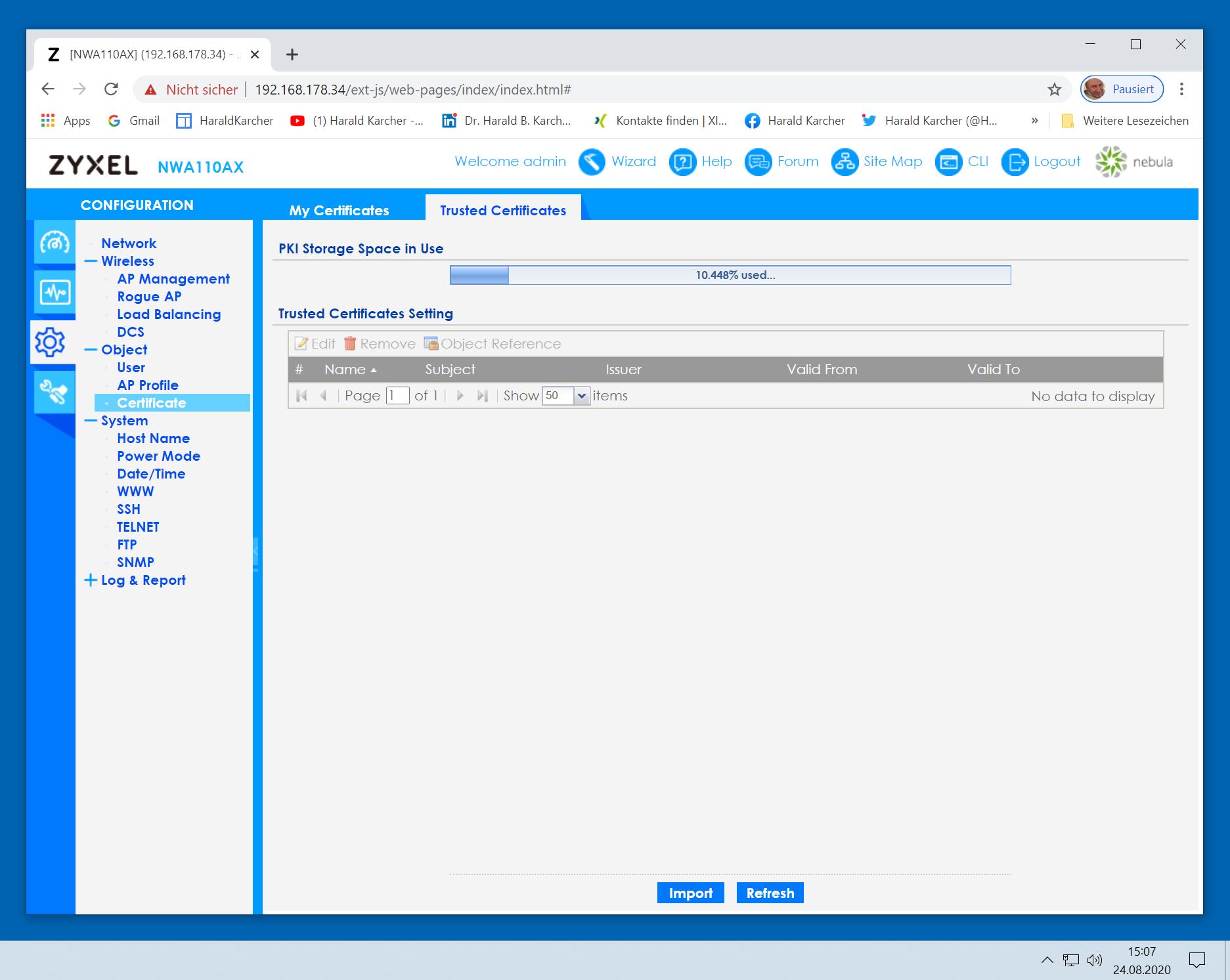Switch to the My Certificates tab
Screen dimensions: 1230x980
[x=339, y=211]
